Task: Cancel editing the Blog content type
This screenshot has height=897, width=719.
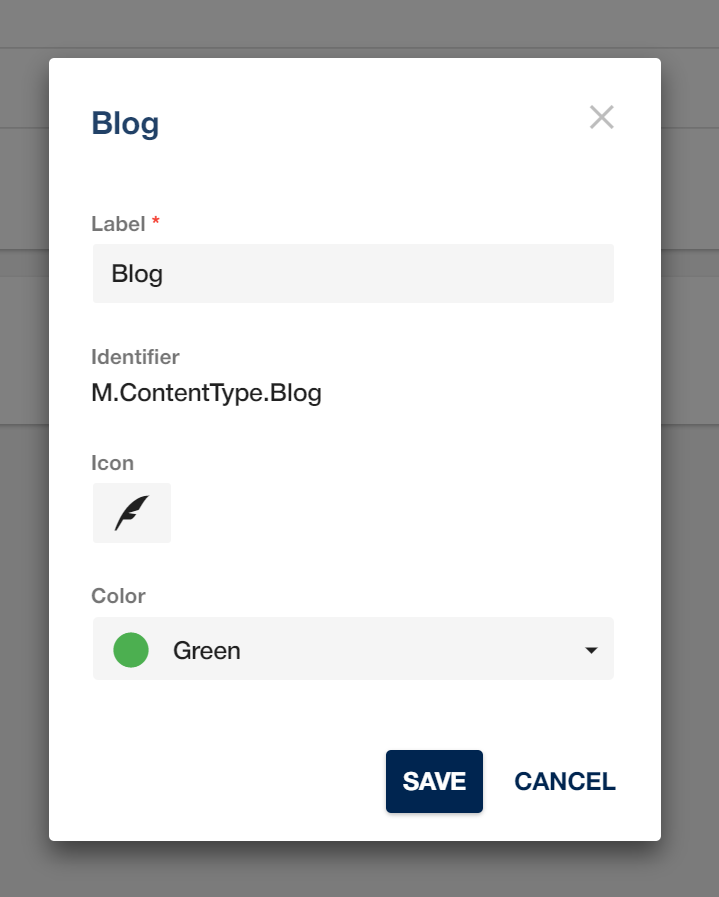Action: [565, 781]
